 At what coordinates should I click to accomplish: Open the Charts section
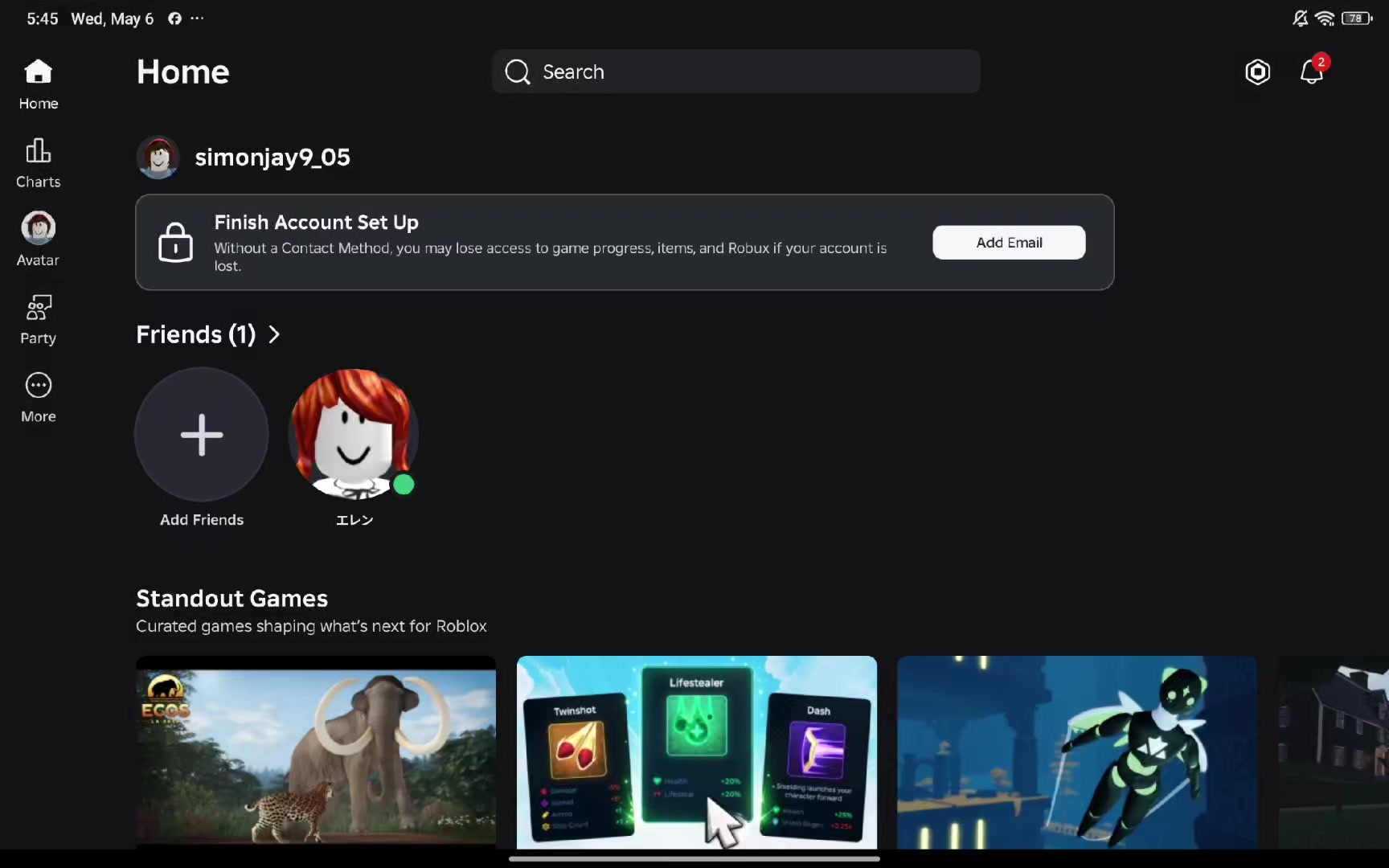39,163
